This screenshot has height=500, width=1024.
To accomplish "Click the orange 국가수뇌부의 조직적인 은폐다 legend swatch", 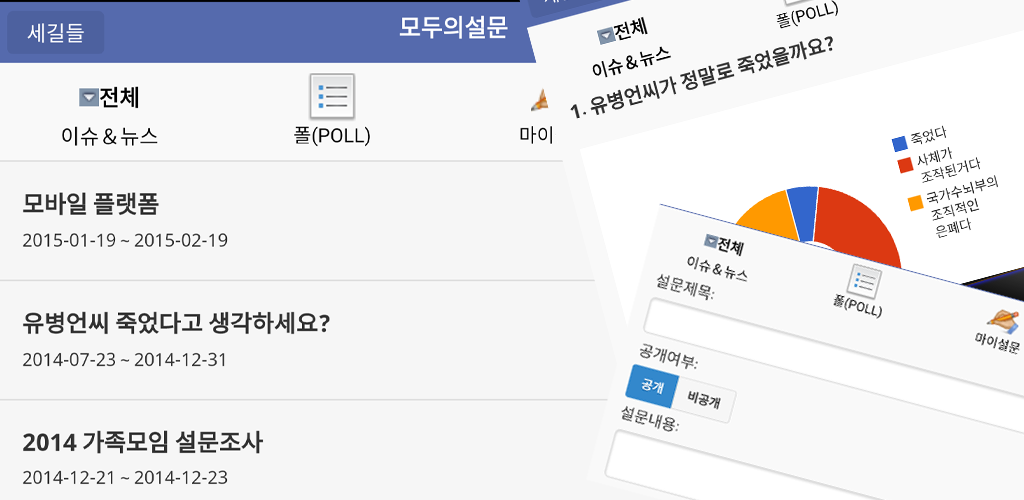I will coord(915,203).
